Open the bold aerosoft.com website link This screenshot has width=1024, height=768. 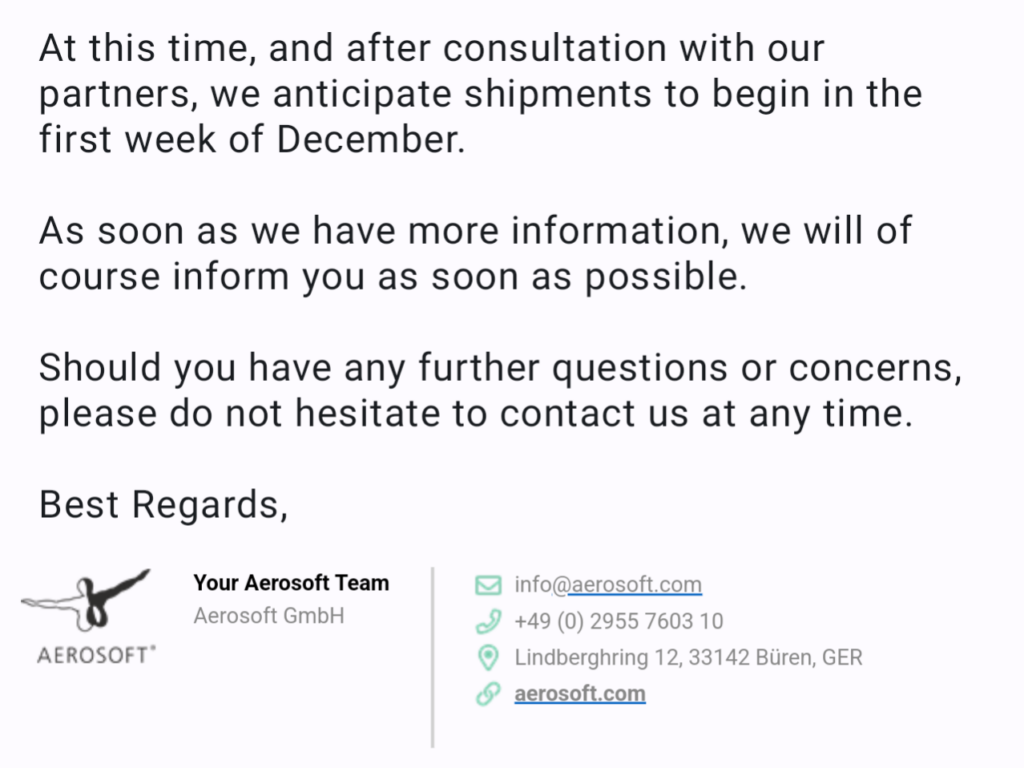tap(580, 694)
